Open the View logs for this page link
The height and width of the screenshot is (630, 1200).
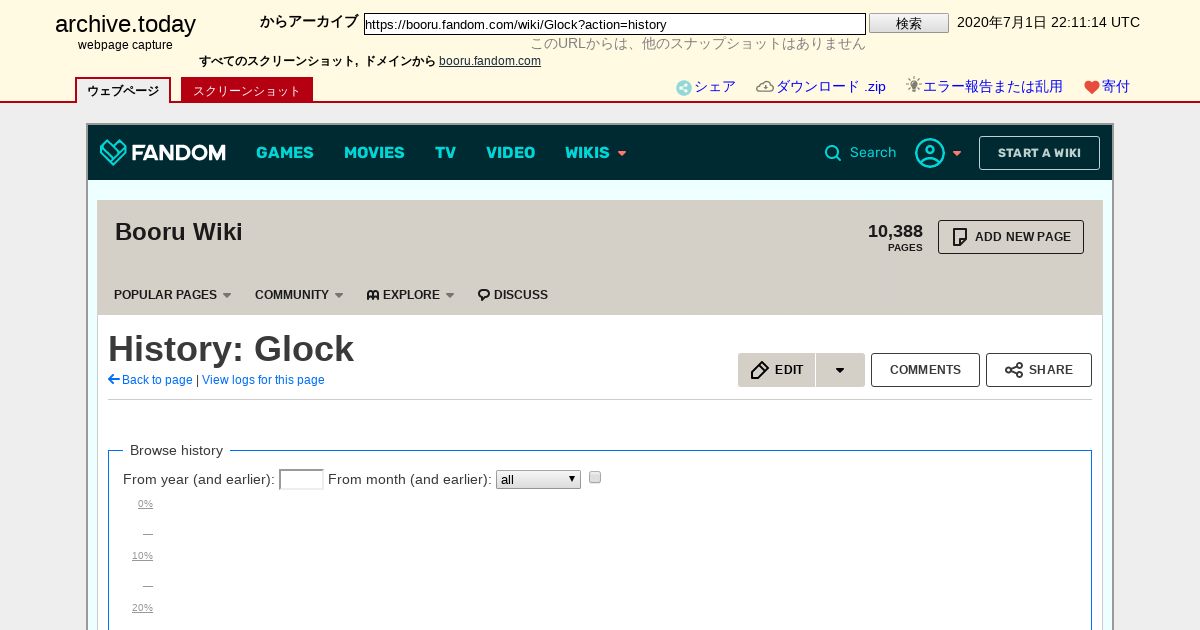point(263,380)
